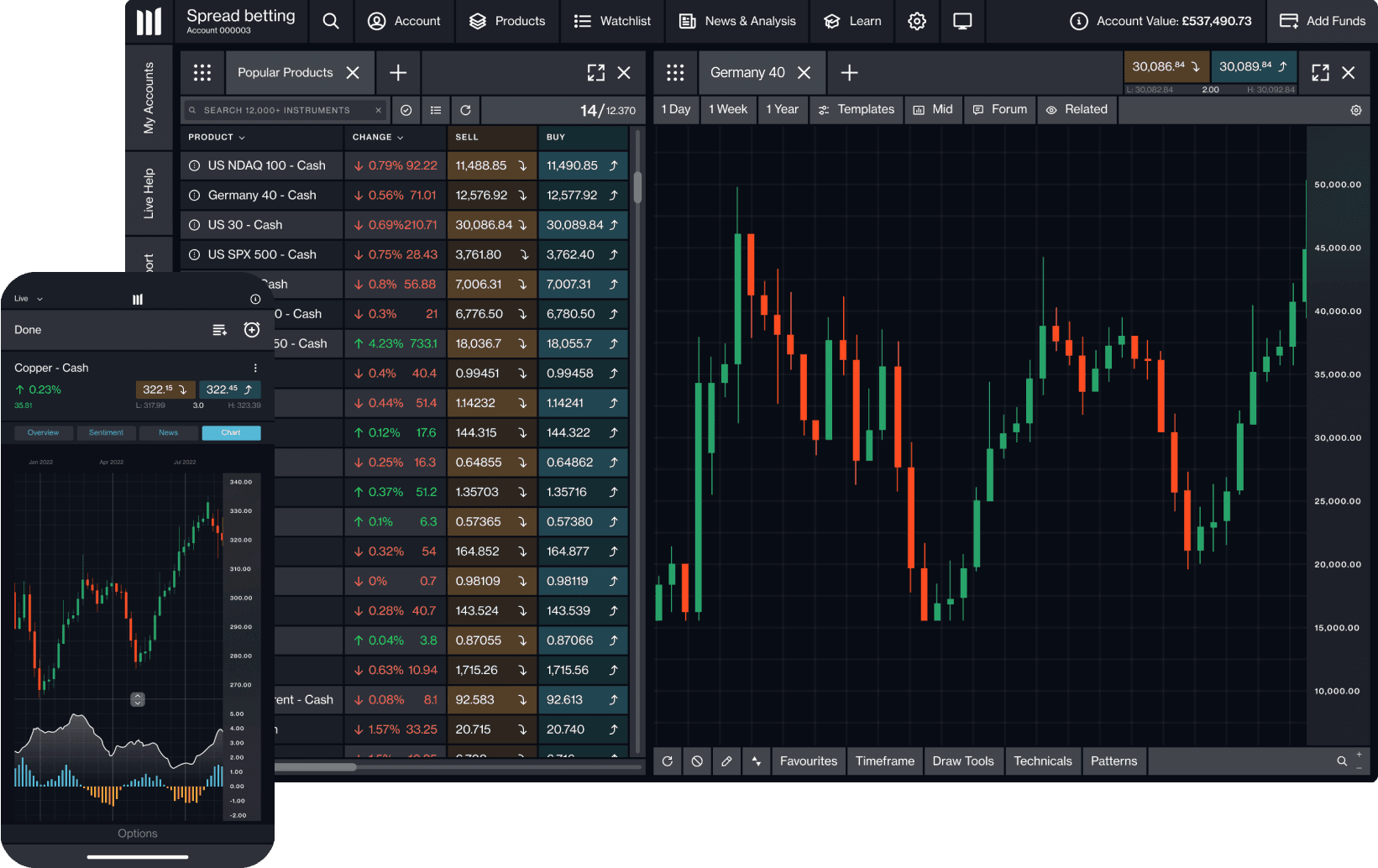Select the crosshair tool under the chart

pyautogui.click(x=756, y=761)
